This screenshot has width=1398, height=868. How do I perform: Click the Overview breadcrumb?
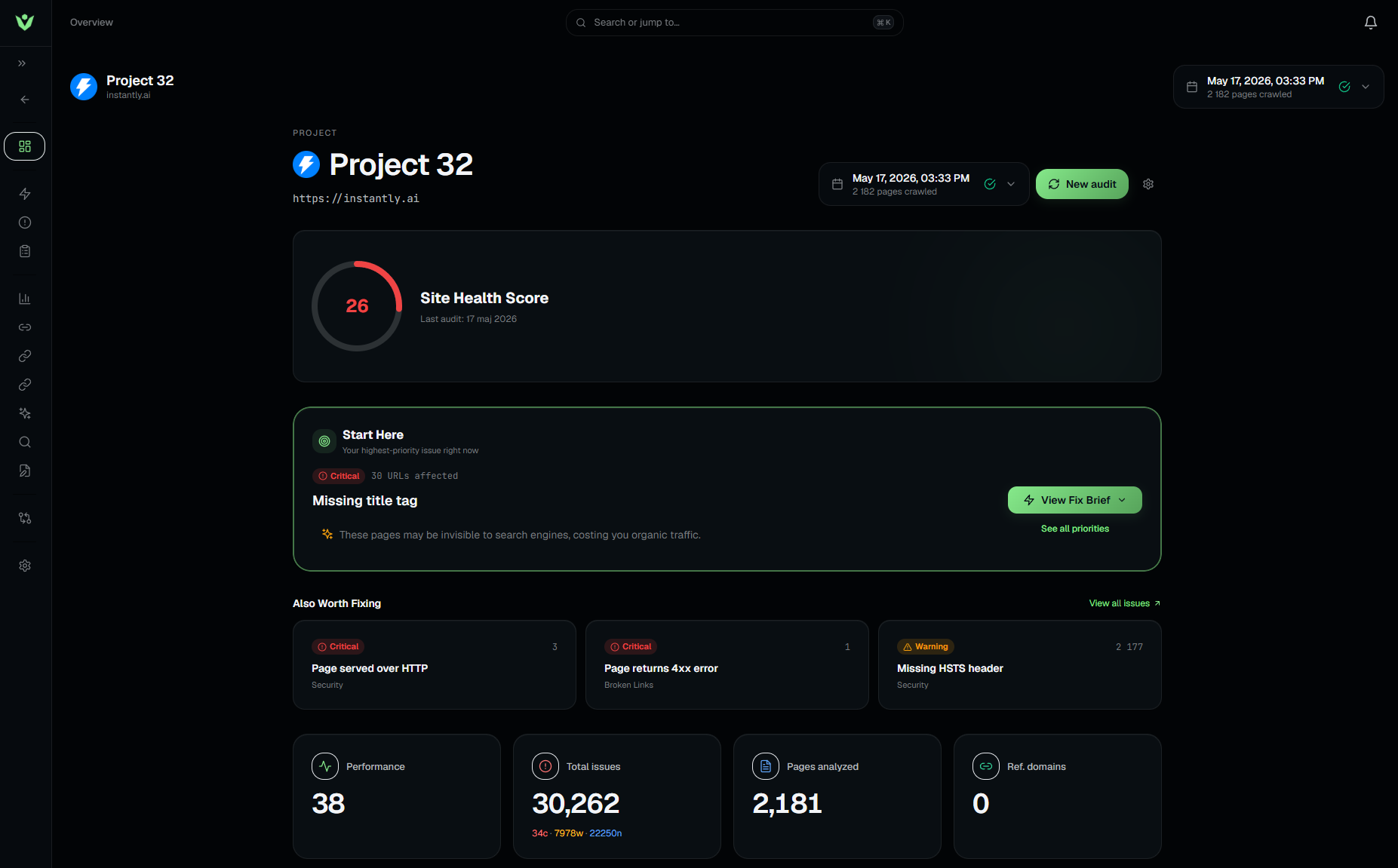[x=91, y=23]
